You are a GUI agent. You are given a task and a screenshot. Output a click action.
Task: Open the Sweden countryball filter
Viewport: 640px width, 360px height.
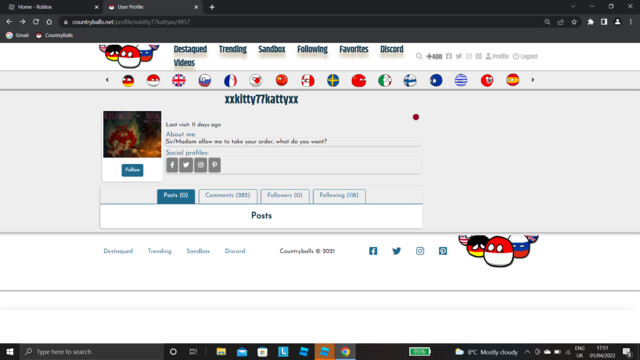pos(333,80)
